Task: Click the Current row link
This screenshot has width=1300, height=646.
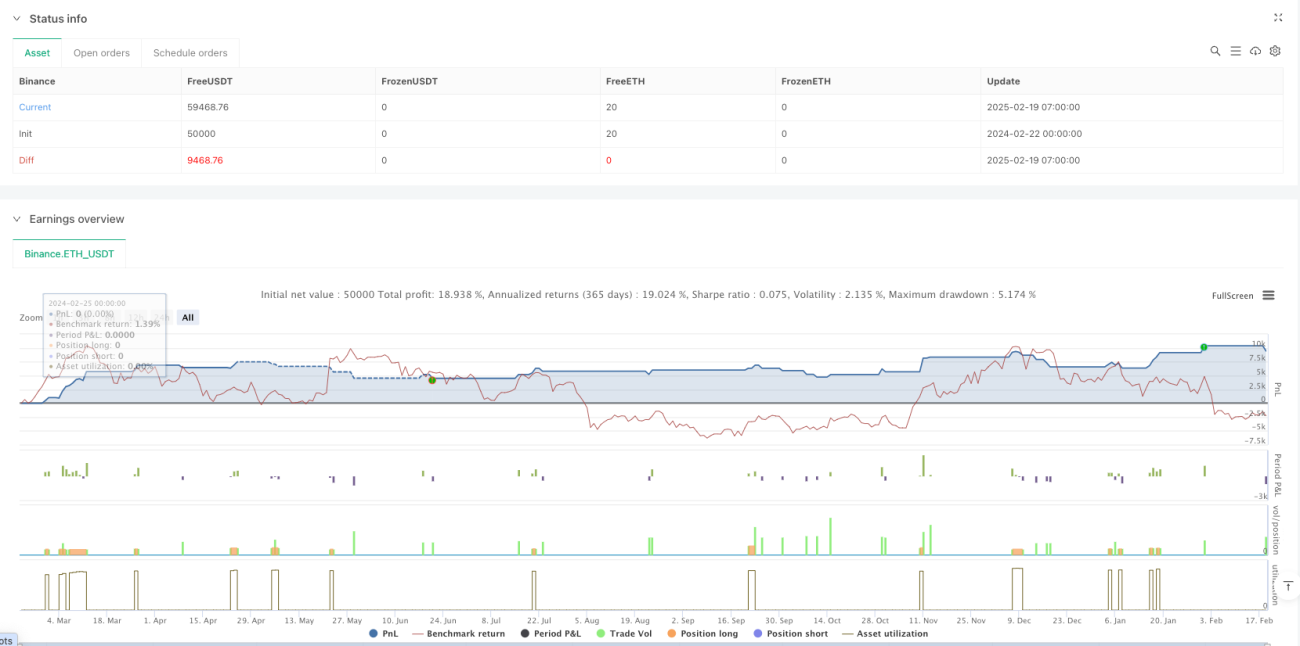Action: pyautogui.click(x=35, y=107)
